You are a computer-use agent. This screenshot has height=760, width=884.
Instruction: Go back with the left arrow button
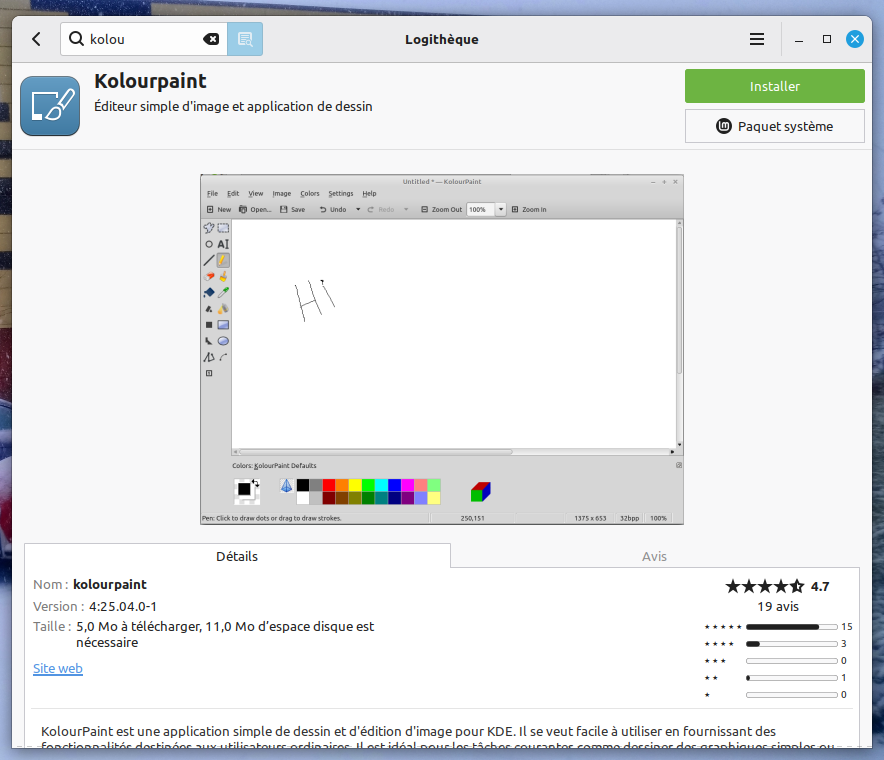click(x=37, y=39)
